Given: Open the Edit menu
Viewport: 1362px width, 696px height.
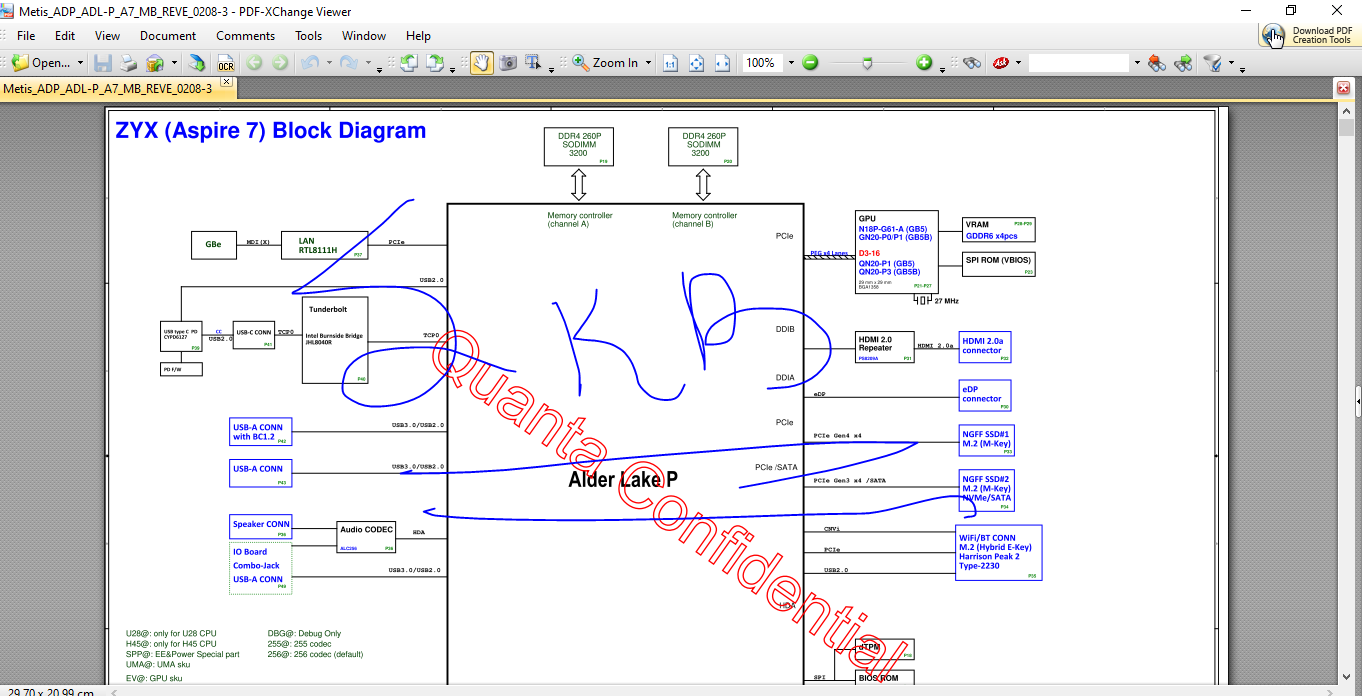Looking at the screenshot, I should click(x=65, y=35).
